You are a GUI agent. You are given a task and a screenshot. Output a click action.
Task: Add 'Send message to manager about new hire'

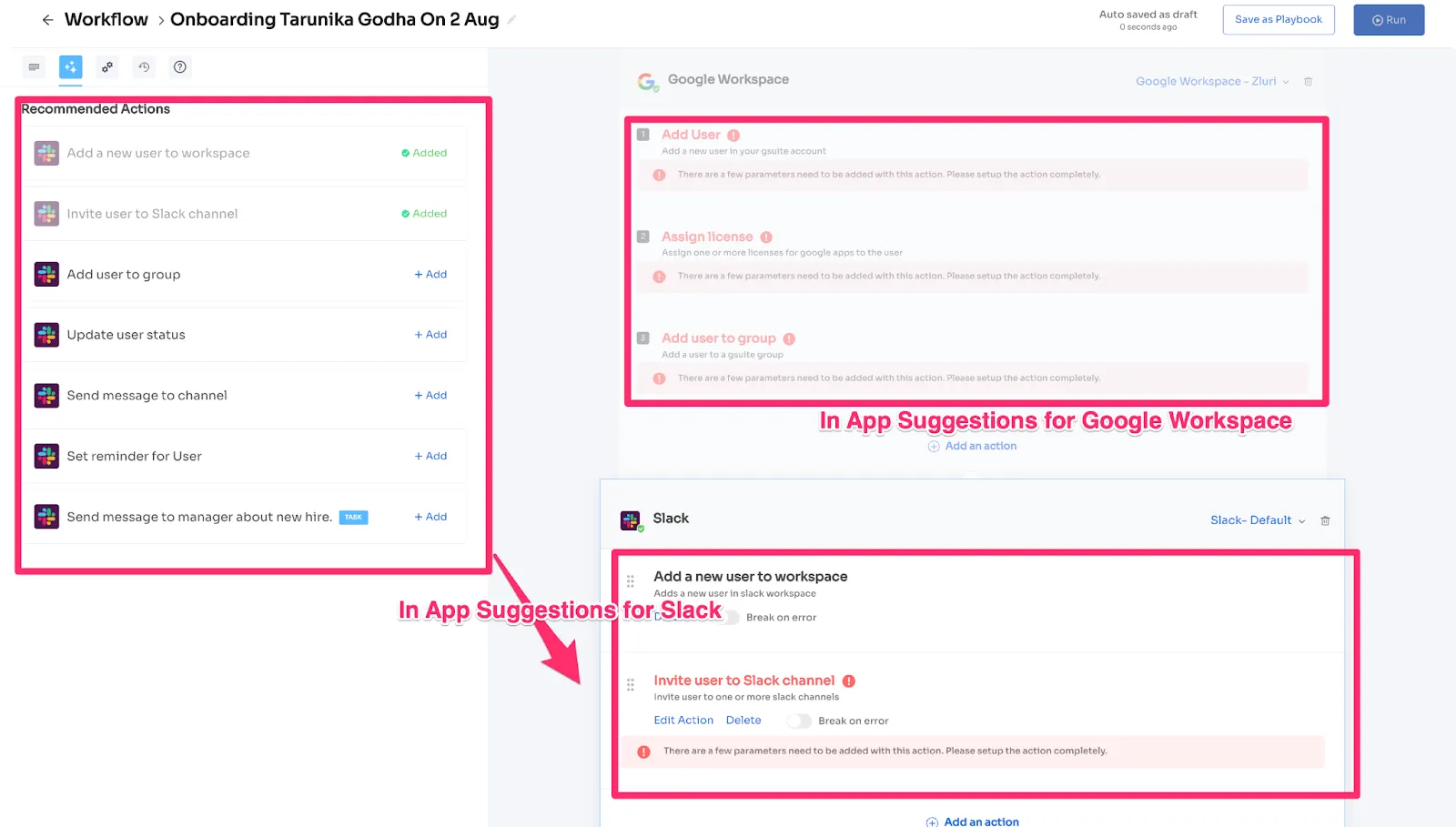coord(430,517)
